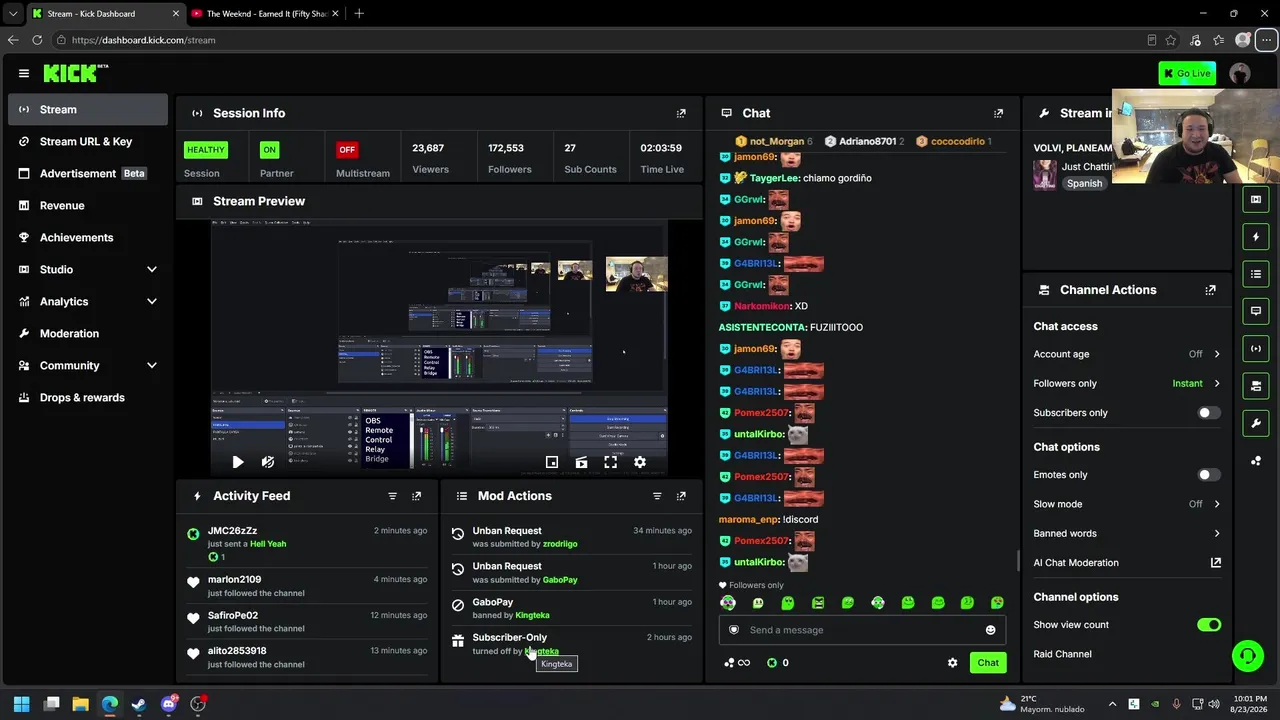Open GaboPay's link in Unban Request row
The height and width of the screenshot is (720, 1280).
click(x=560, y=580)
